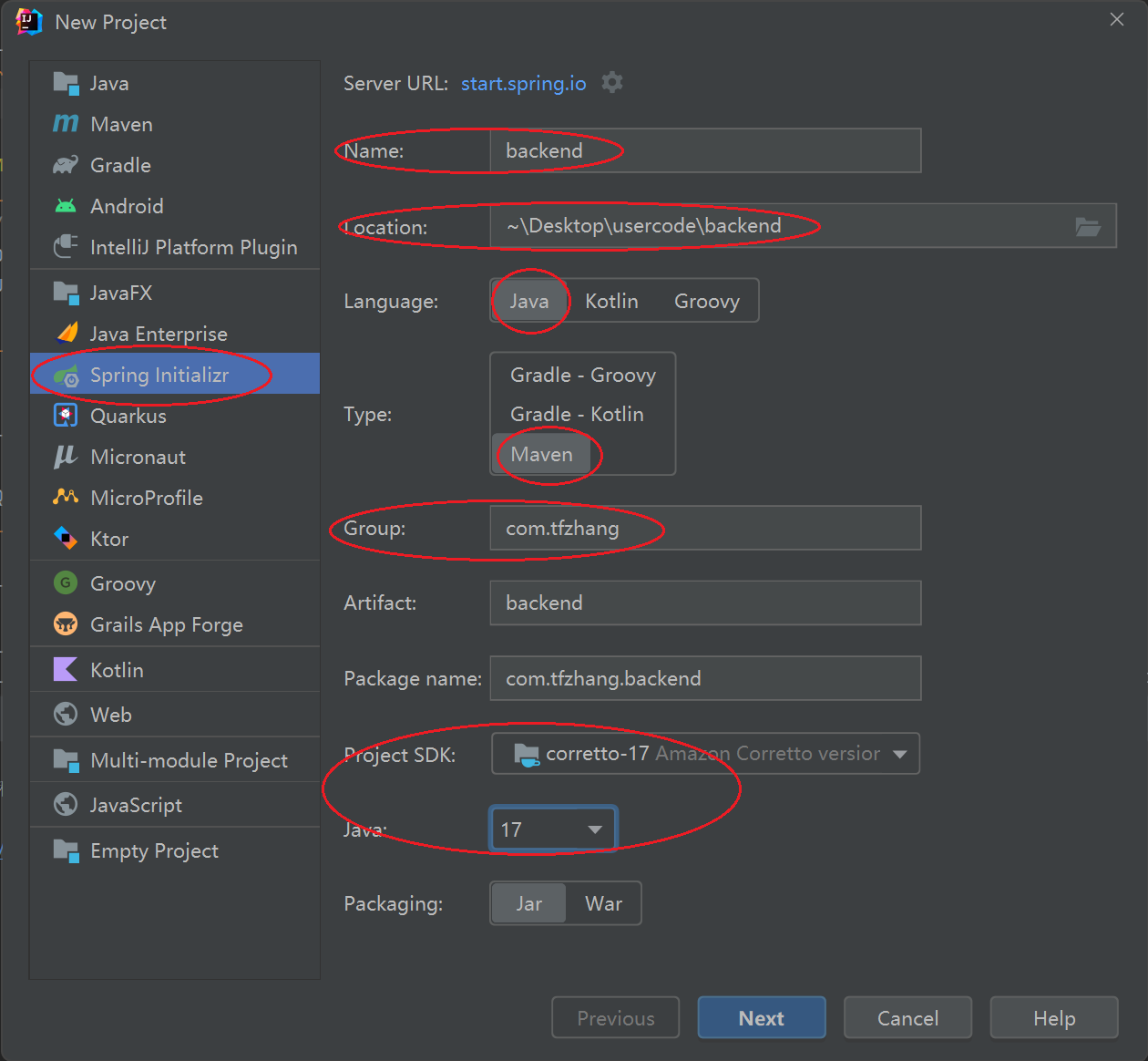Set packaging to War
Image resolution: width=1148 pixels, height=1061 pixels.
[603, 903]
